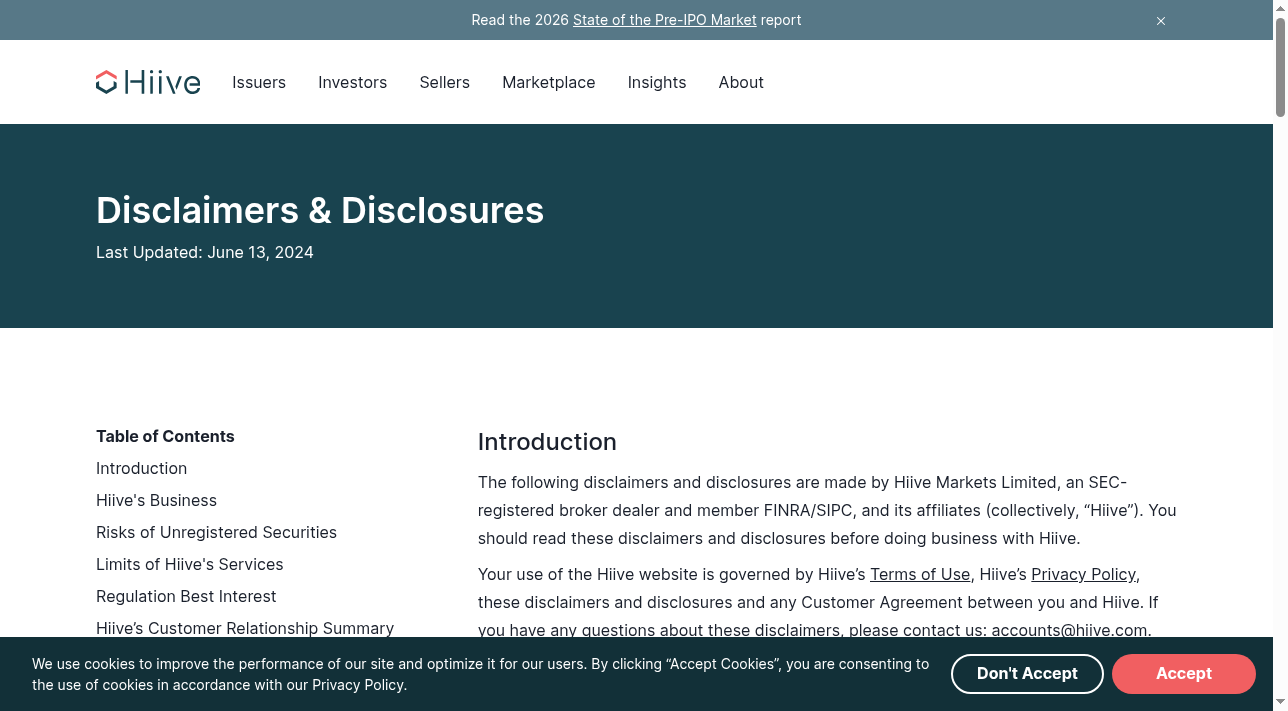Click the vertical page scrollbar thumb
Viewport: 1288px width, 711px height.
point(1280,66)
